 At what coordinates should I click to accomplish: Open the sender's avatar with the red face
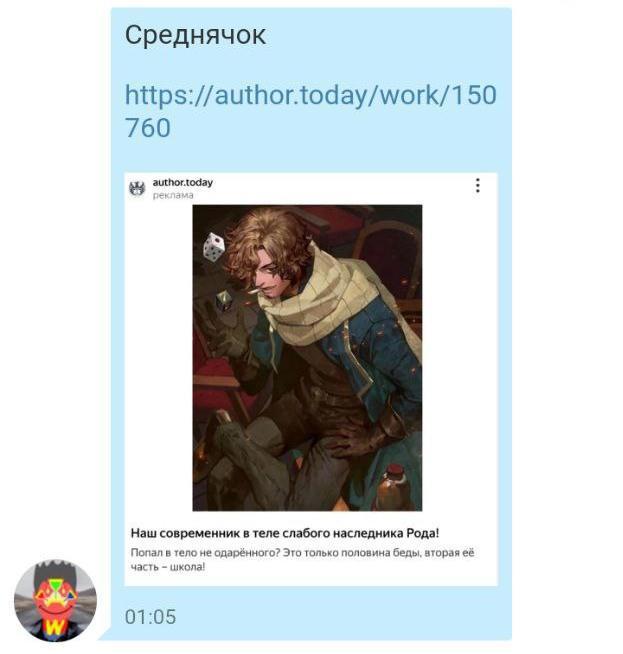(55, 600)
